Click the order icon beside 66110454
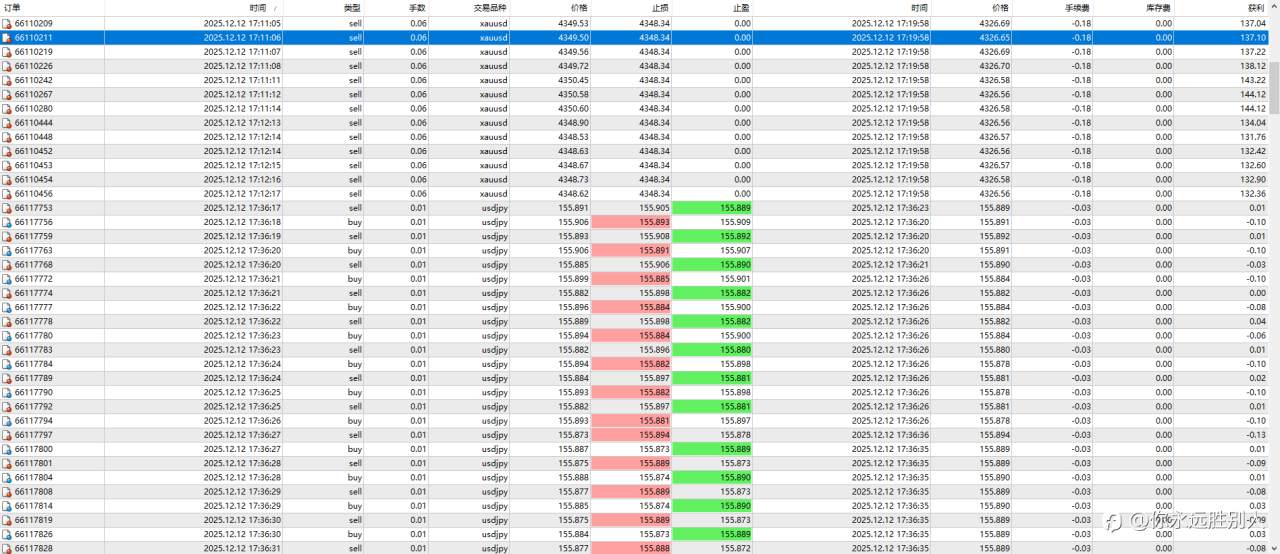Screen dimensions: 1280x554 click(x=7, y=179)
